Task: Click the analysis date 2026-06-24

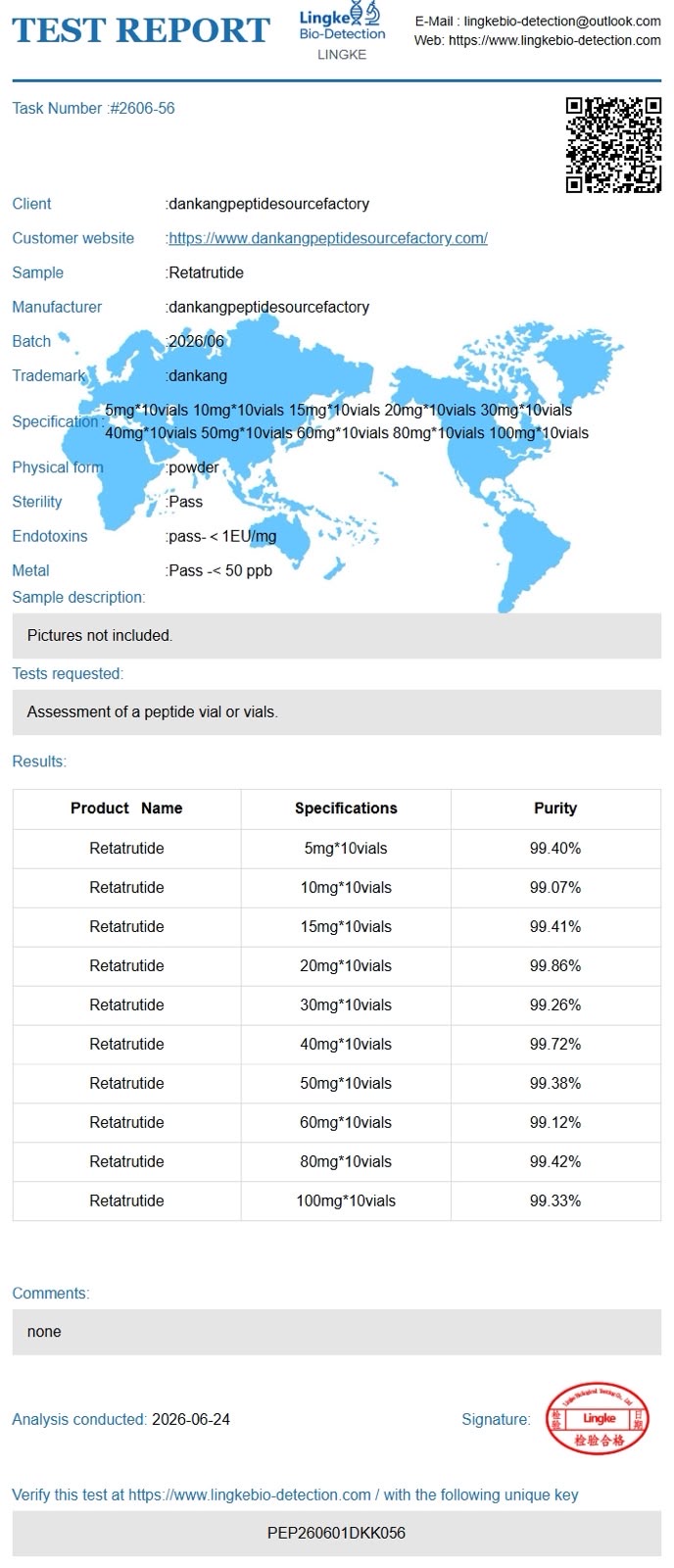Action: 191,1419
